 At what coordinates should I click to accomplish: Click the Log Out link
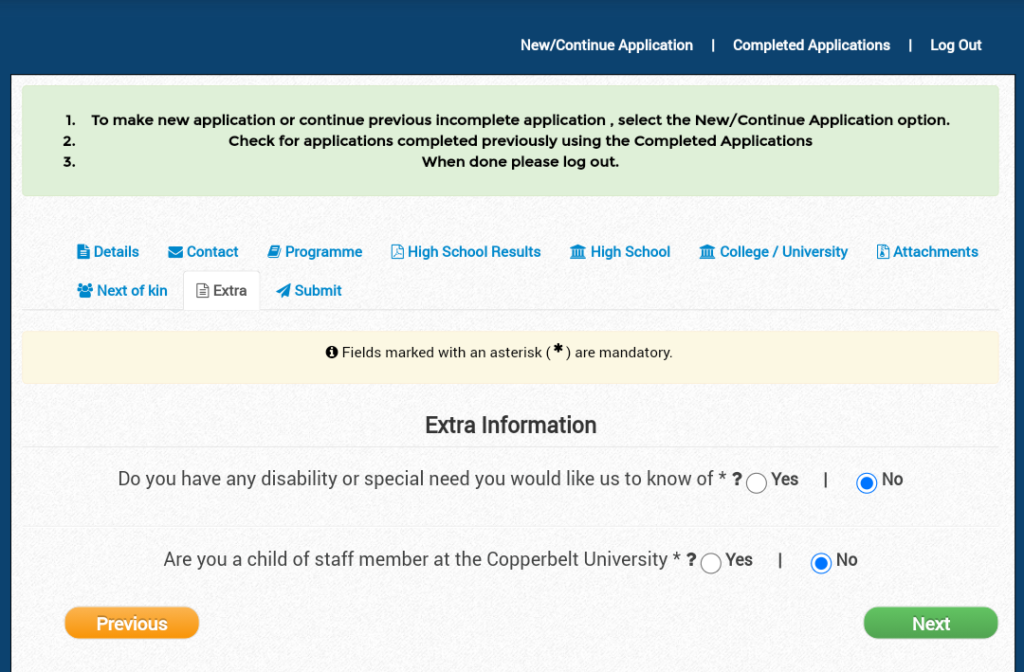[x=955, y=45]
